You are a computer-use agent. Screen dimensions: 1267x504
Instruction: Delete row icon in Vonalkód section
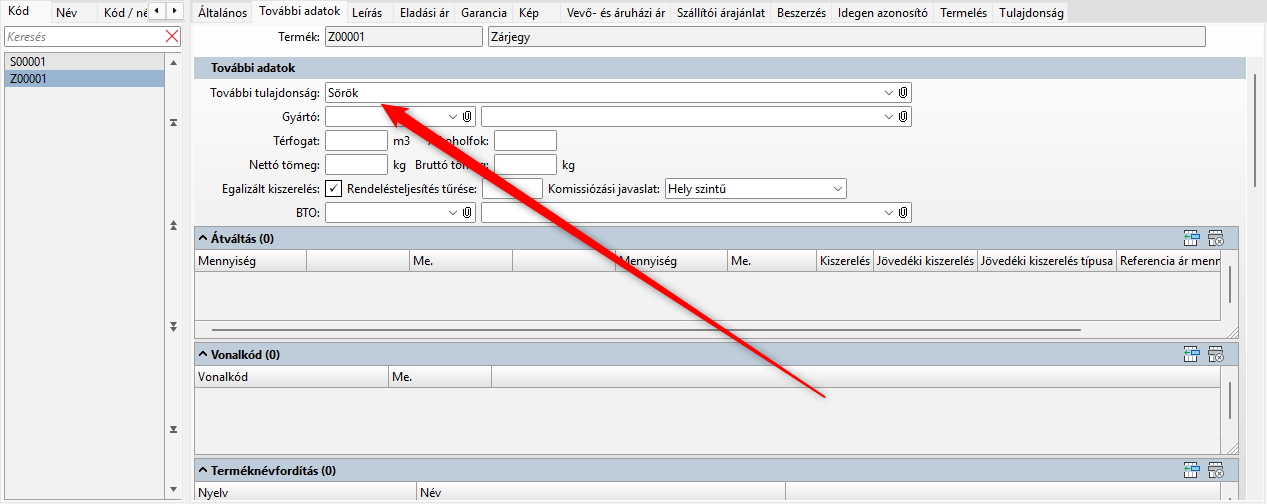pos(1216,354)
